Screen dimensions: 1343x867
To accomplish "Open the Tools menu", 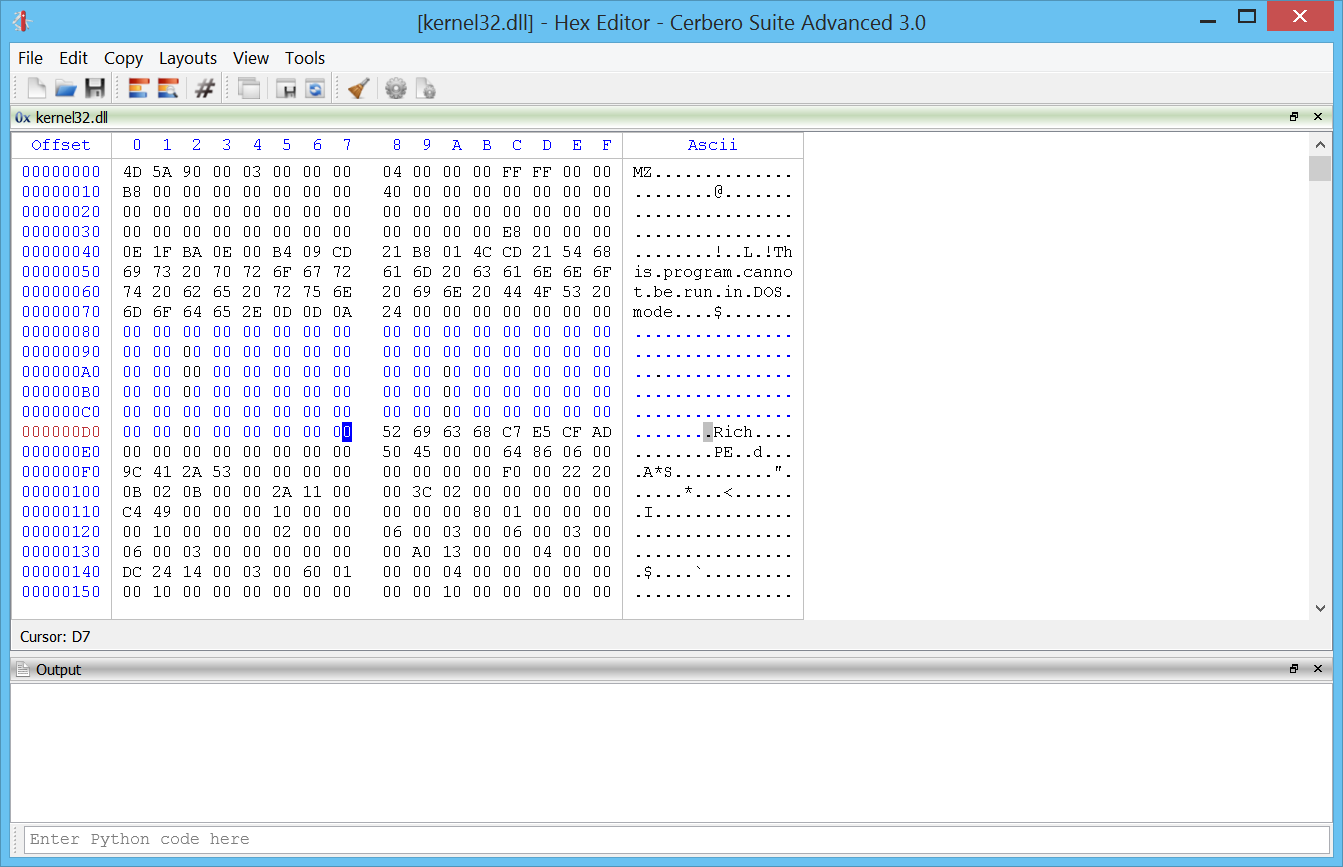I will (x=305, y=58).
